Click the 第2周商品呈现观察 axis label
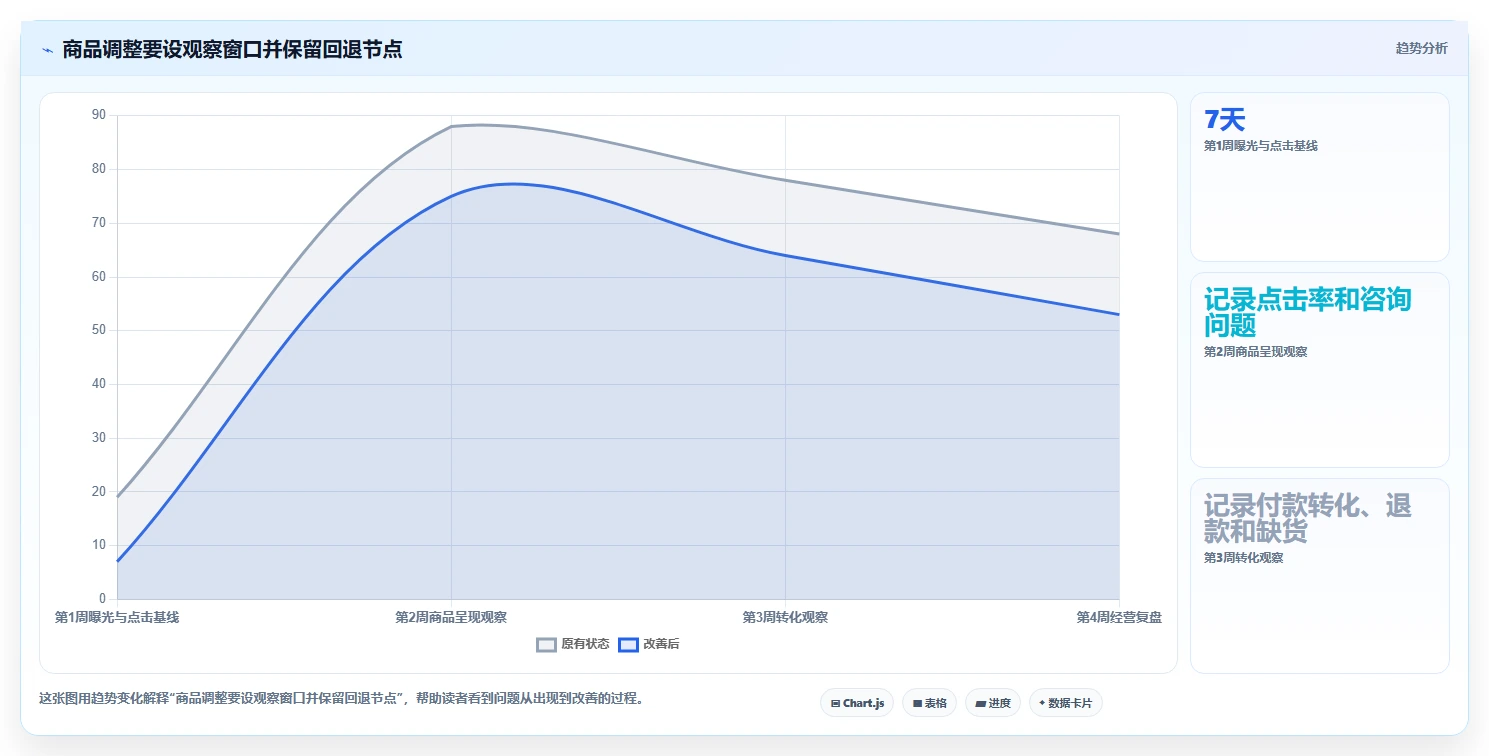 [451, 617]
